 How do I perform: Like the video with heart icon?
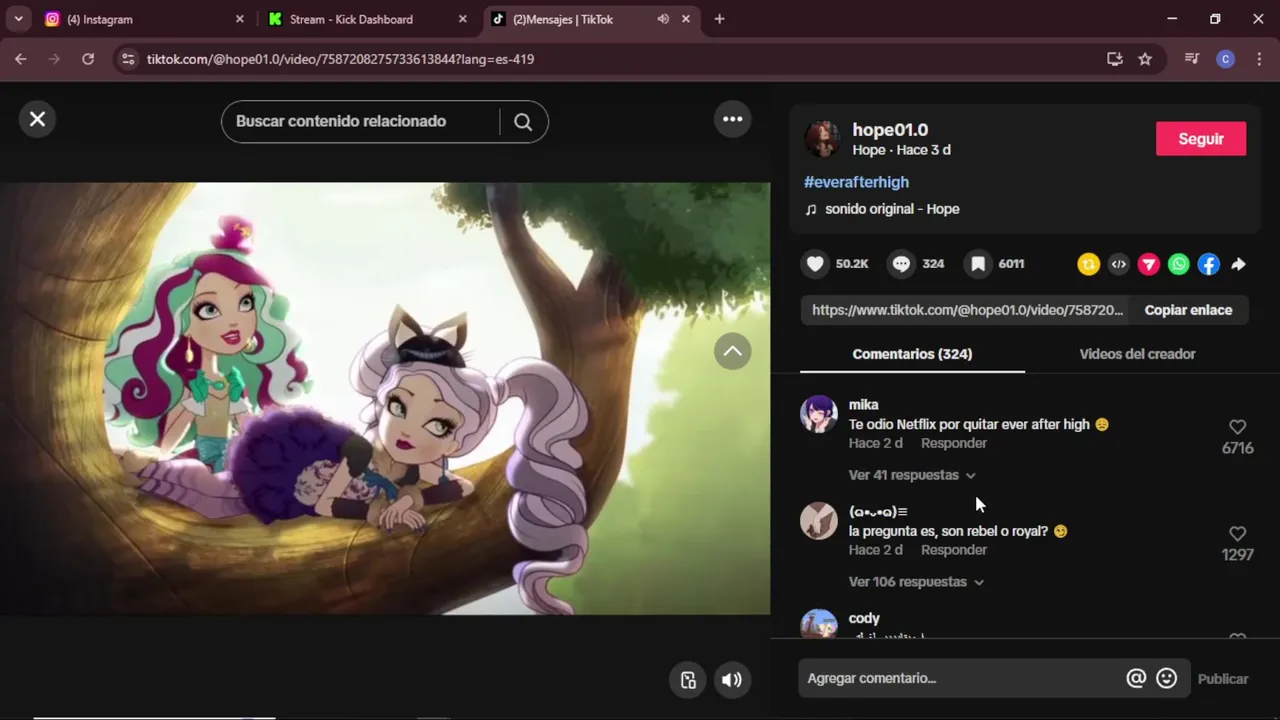pyautogui.click(x=815, y=264)
